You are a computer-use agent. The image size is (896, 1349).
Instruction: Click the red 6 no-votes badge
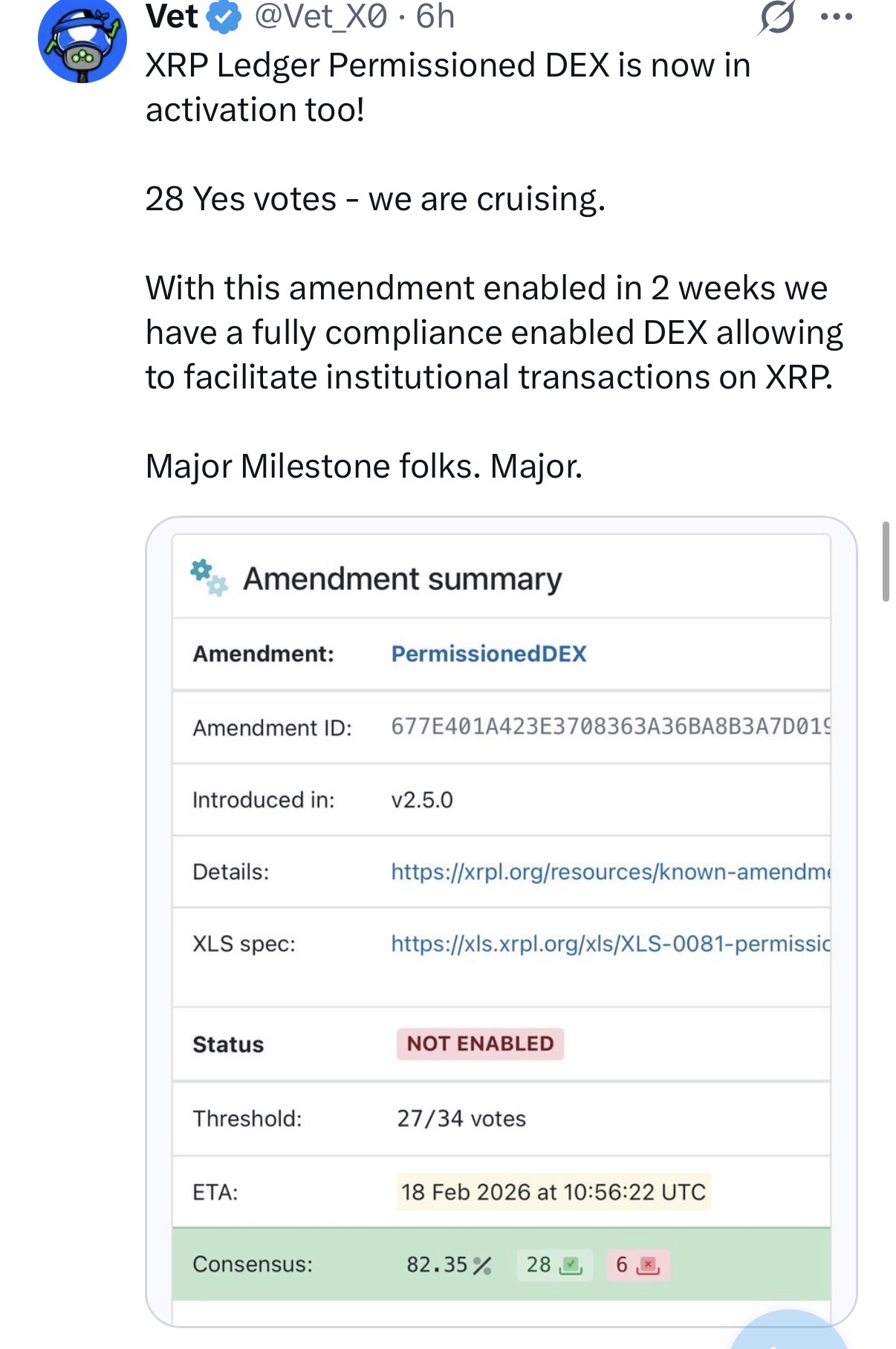pos(638,1265)
